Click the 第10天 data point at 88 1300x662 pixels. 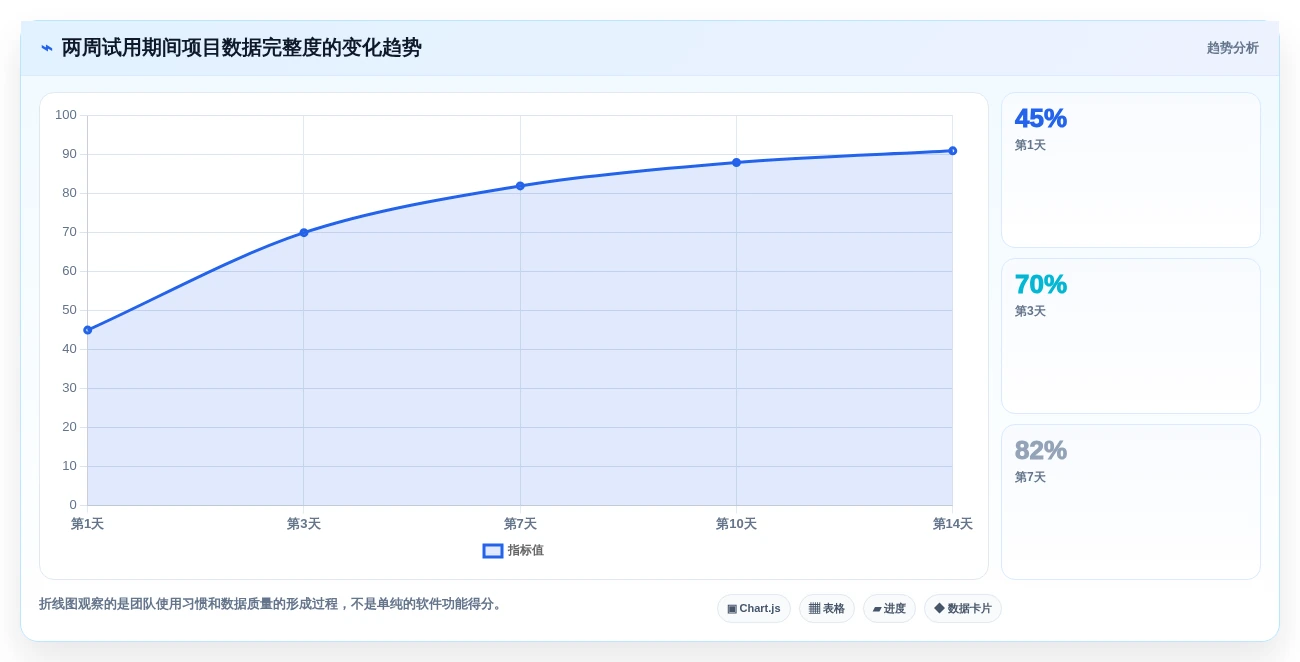click(736, 162)
